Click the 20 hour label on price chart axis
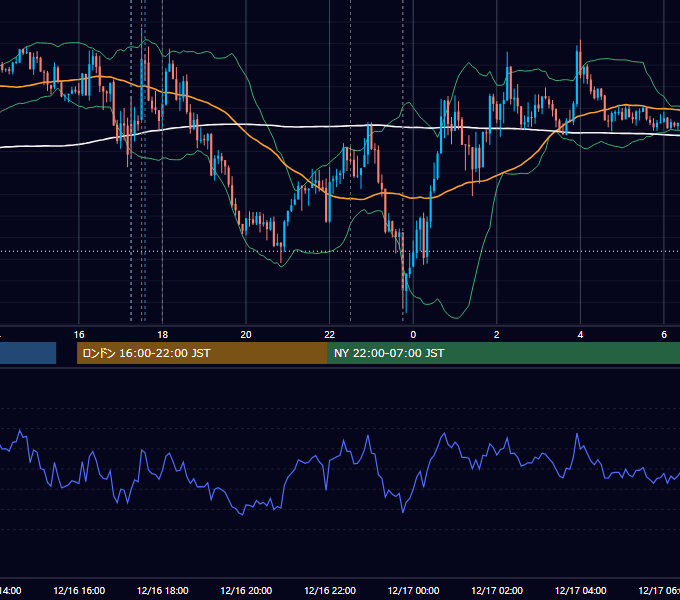 [x=246, y=335]
